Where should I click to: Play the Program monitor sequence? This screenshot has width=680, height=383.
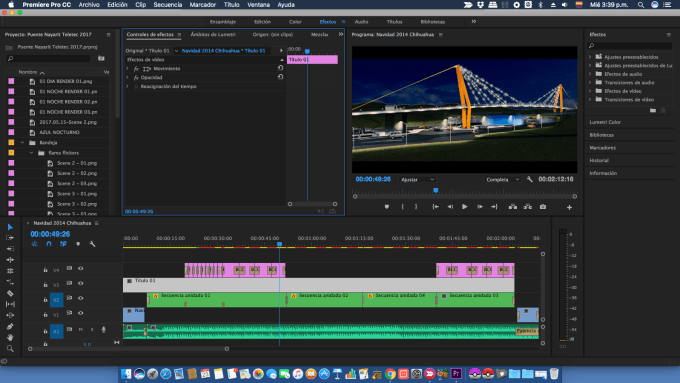[x=464, y=207]
